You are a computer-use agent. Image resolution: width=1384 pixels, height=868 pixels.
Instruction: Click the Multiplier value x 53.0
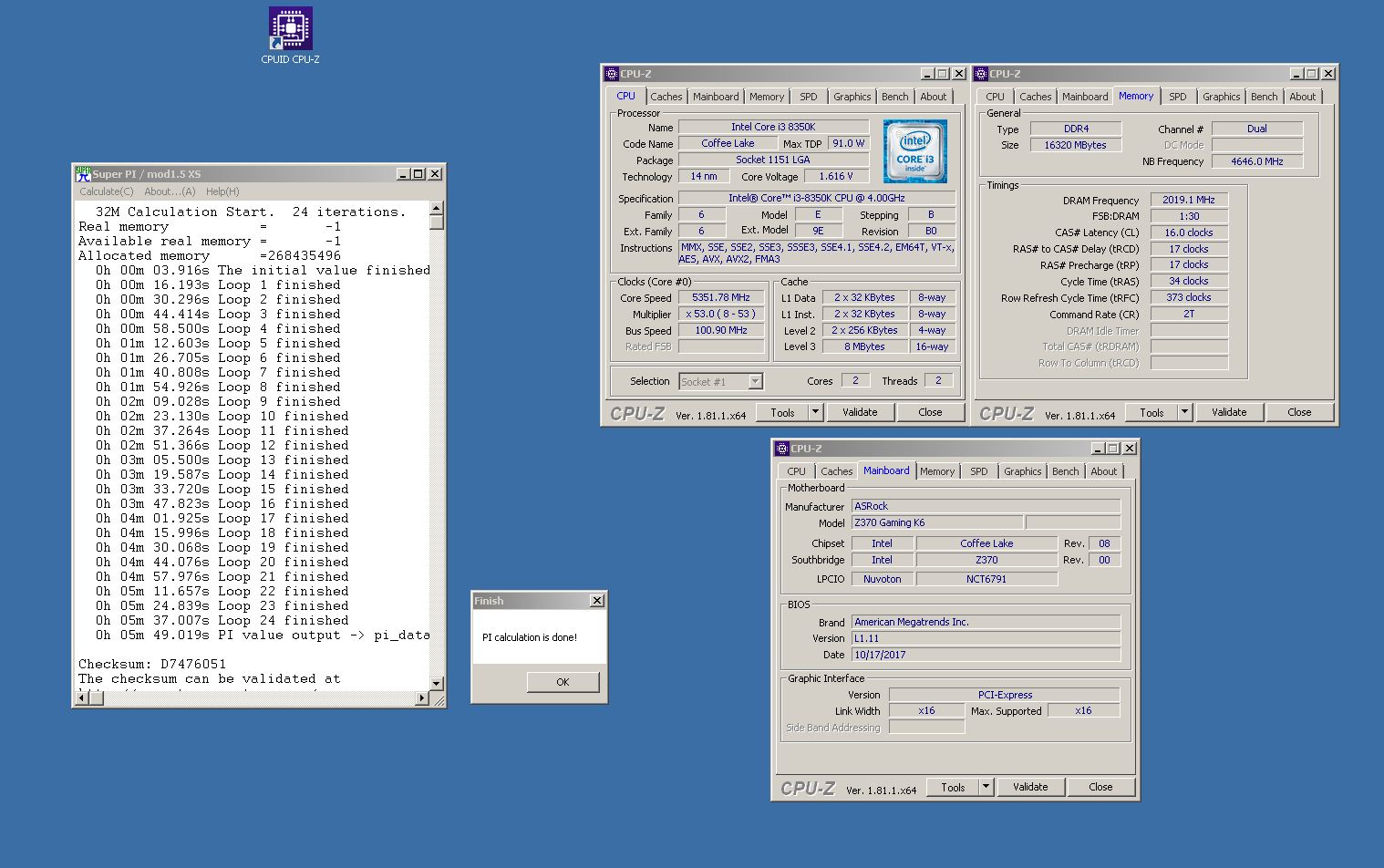[721, 314]
